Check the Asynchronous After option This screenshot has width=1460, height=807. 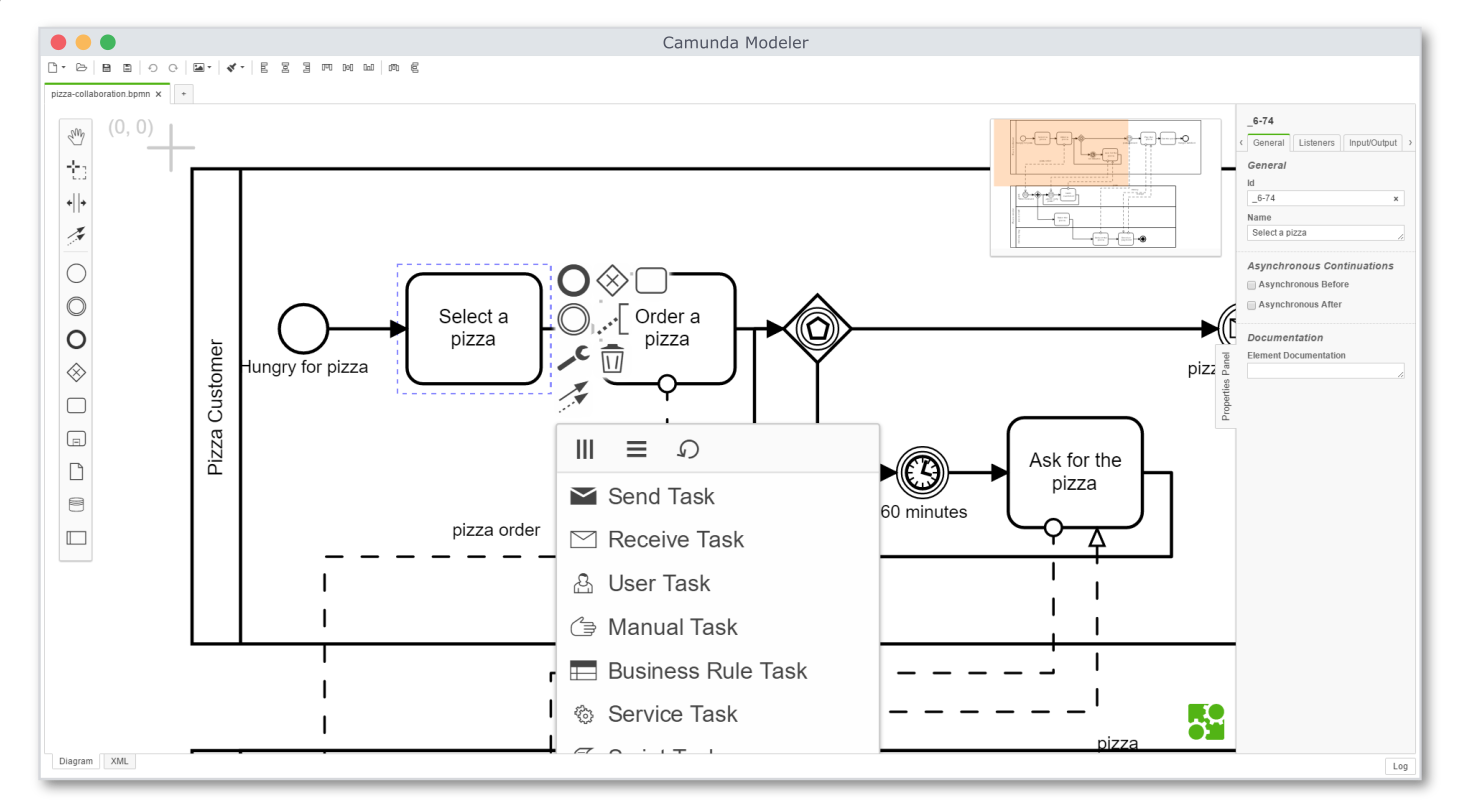(x=1251, y=305)
